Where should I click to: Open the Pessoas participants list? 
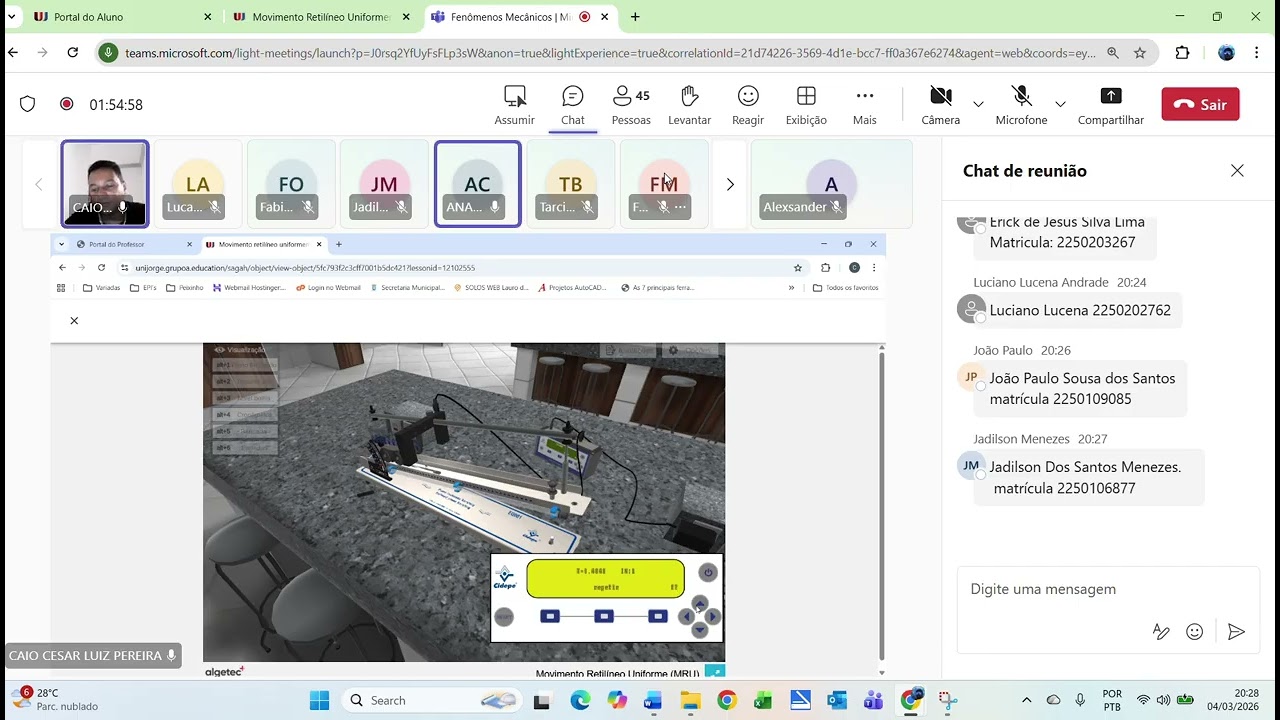click(631, 105)
